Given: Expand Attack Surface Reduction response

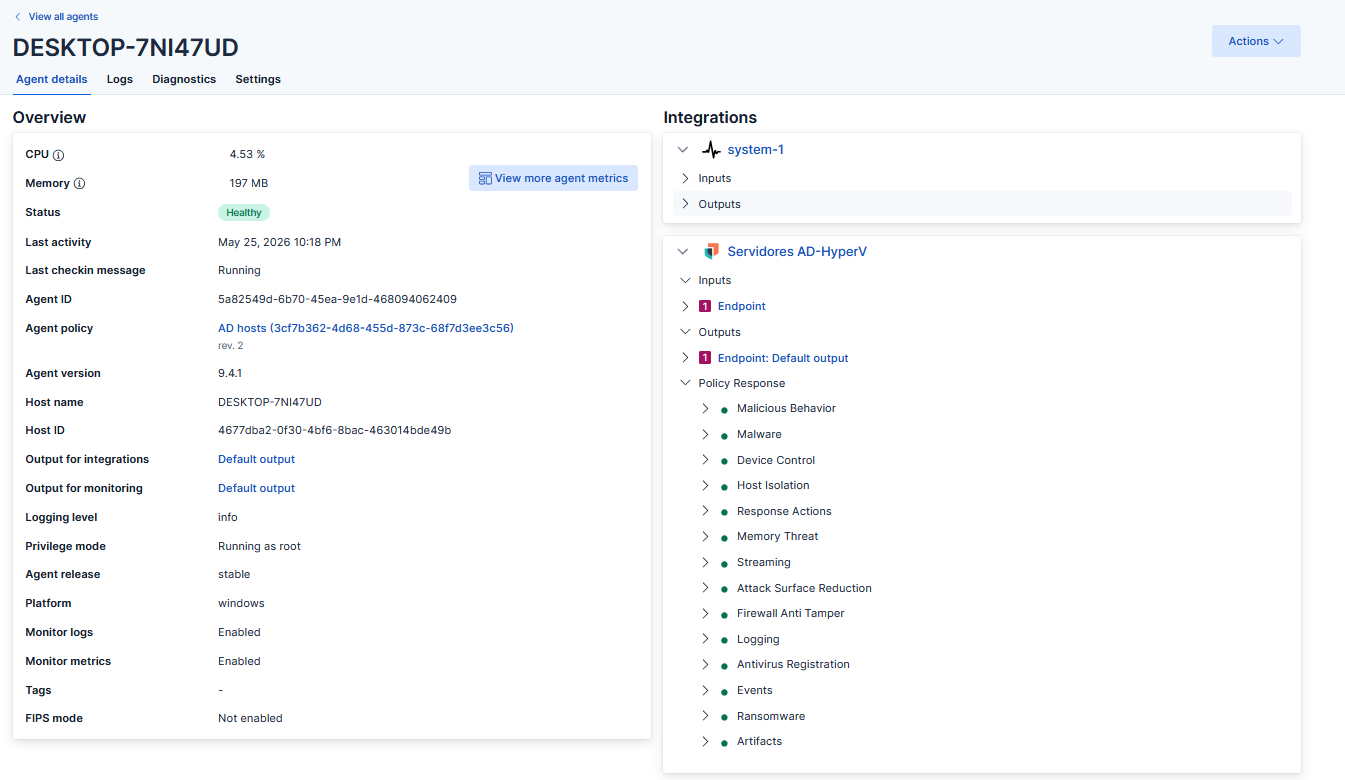Looking at the screenshot, I should (705, 588).
